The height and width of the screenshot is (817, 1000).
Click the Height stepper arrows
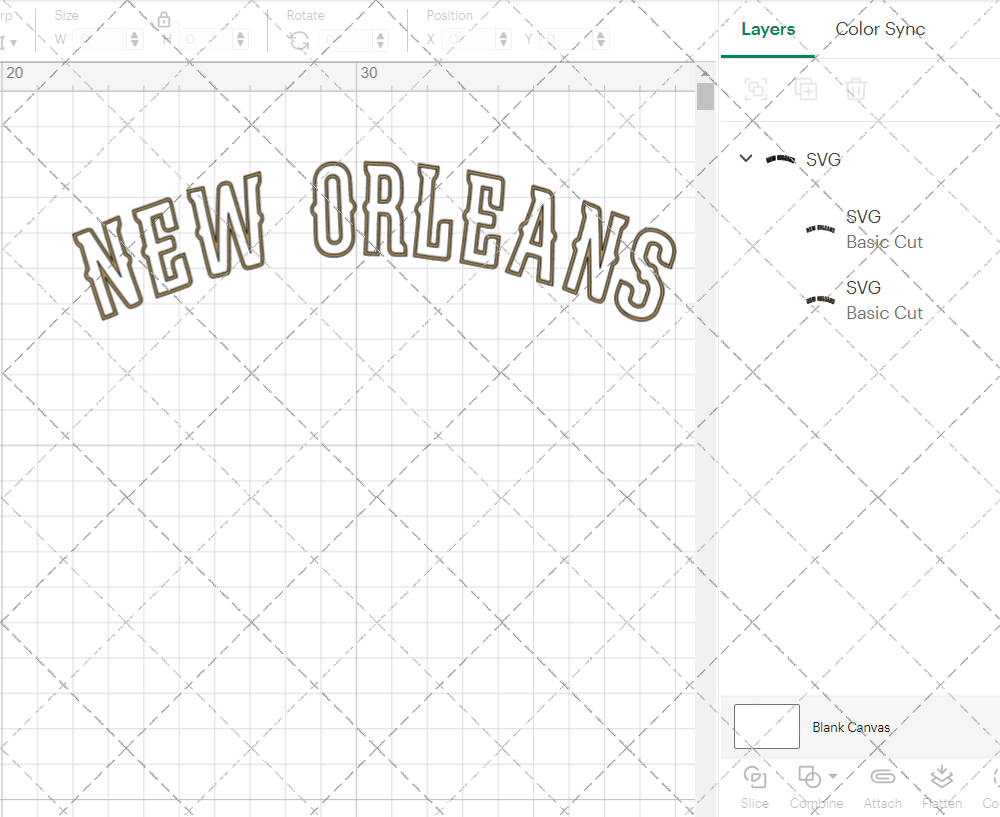pos(240,40)
